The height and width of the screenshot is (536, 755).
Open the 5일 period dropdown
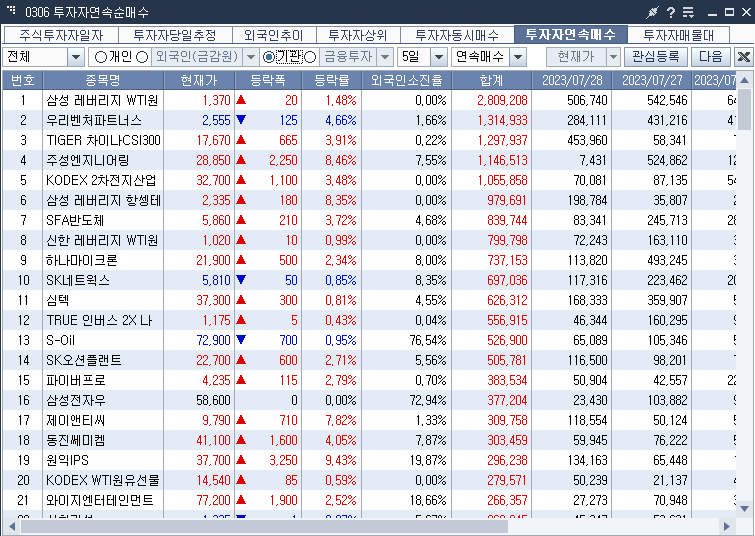[438, 57]
